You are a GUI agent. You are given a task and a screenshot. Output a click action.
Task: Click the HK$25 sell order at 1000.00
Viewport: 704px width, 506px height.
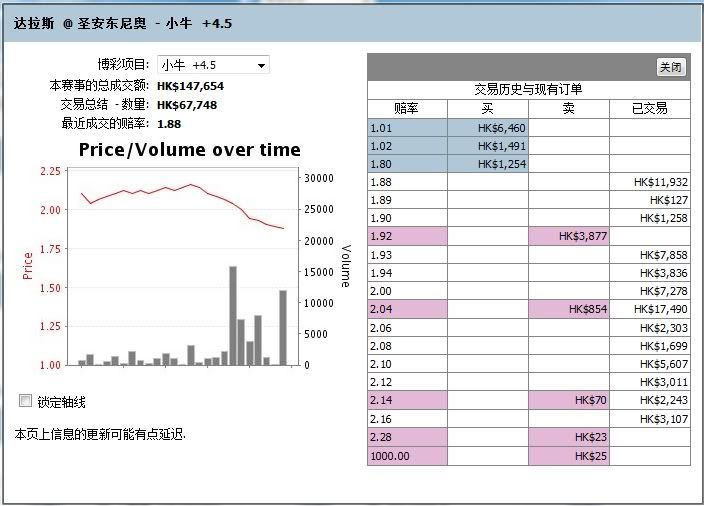[568, 456]
